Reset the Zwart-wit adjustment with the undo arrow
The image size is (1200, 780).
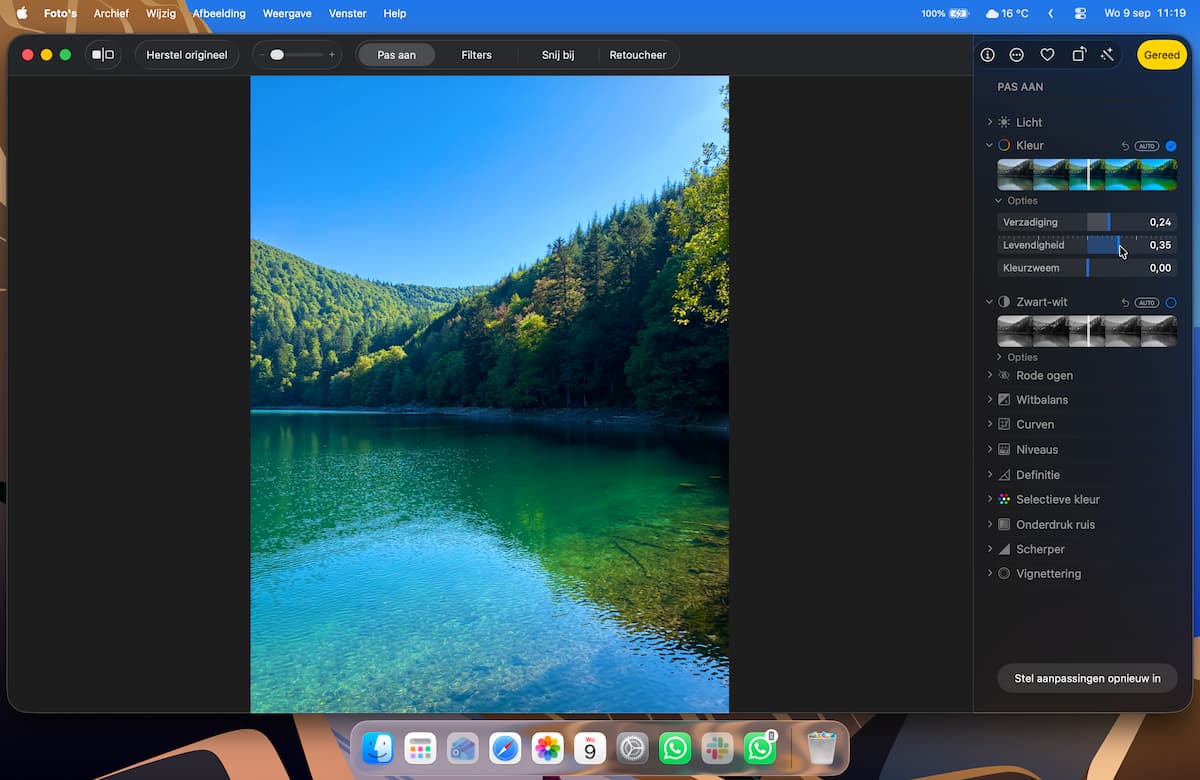point(1125,302)
